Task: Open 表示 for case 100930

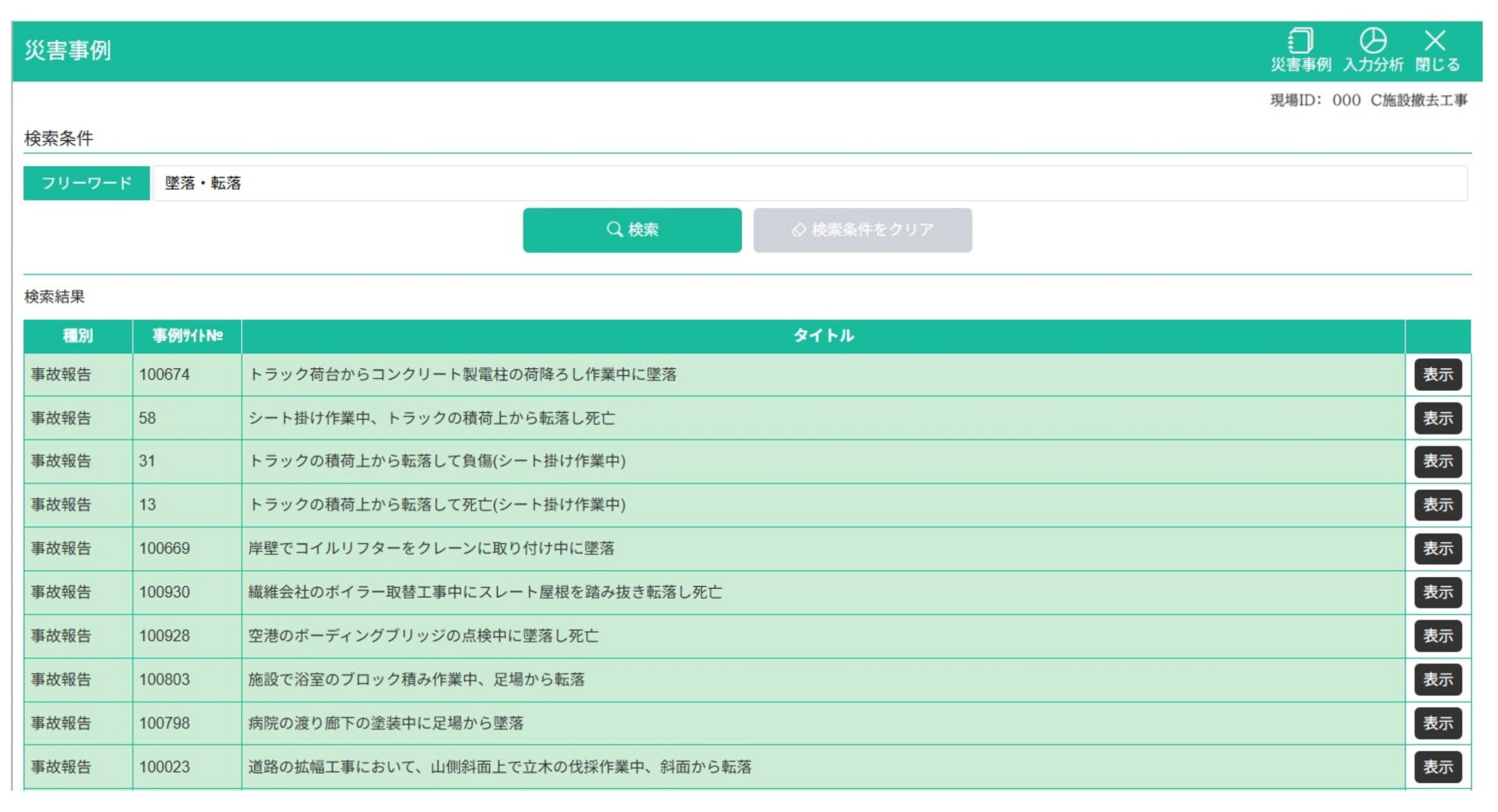Action: tap(1438, 592)
